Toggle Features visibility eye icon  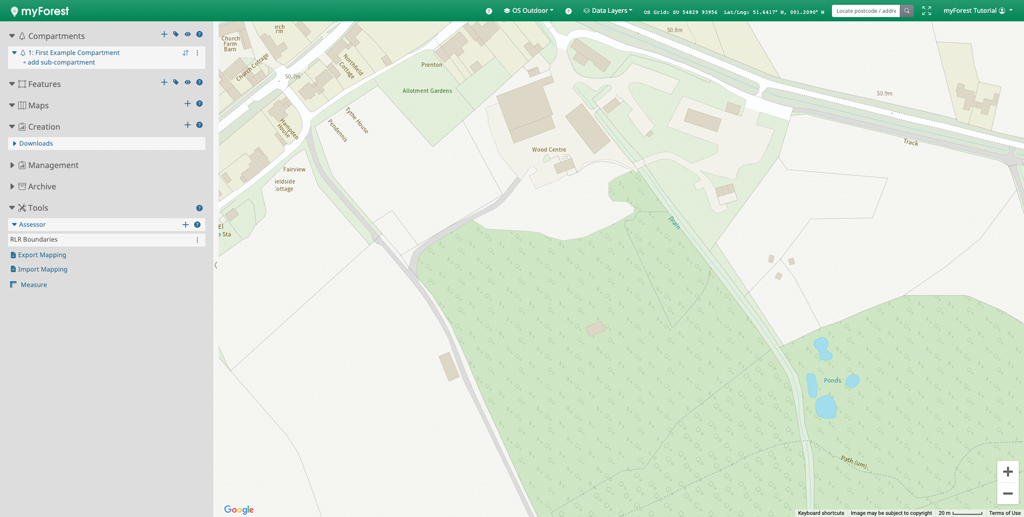click(187, 83)
